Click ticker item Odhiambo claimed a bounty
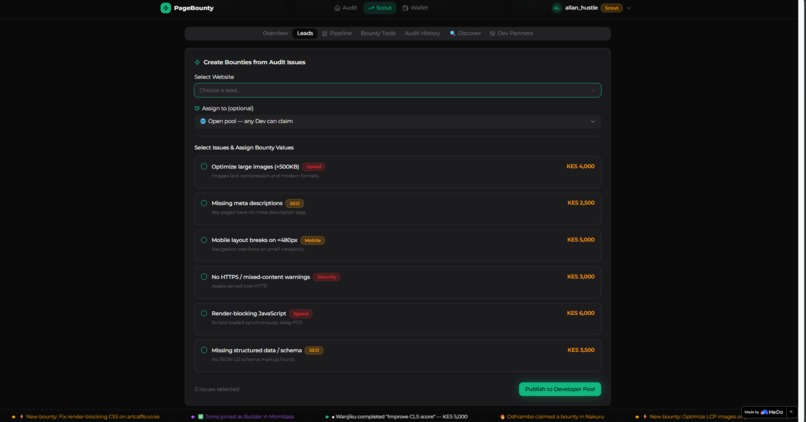This screenshot has width=806, height=422. [553, 417]
